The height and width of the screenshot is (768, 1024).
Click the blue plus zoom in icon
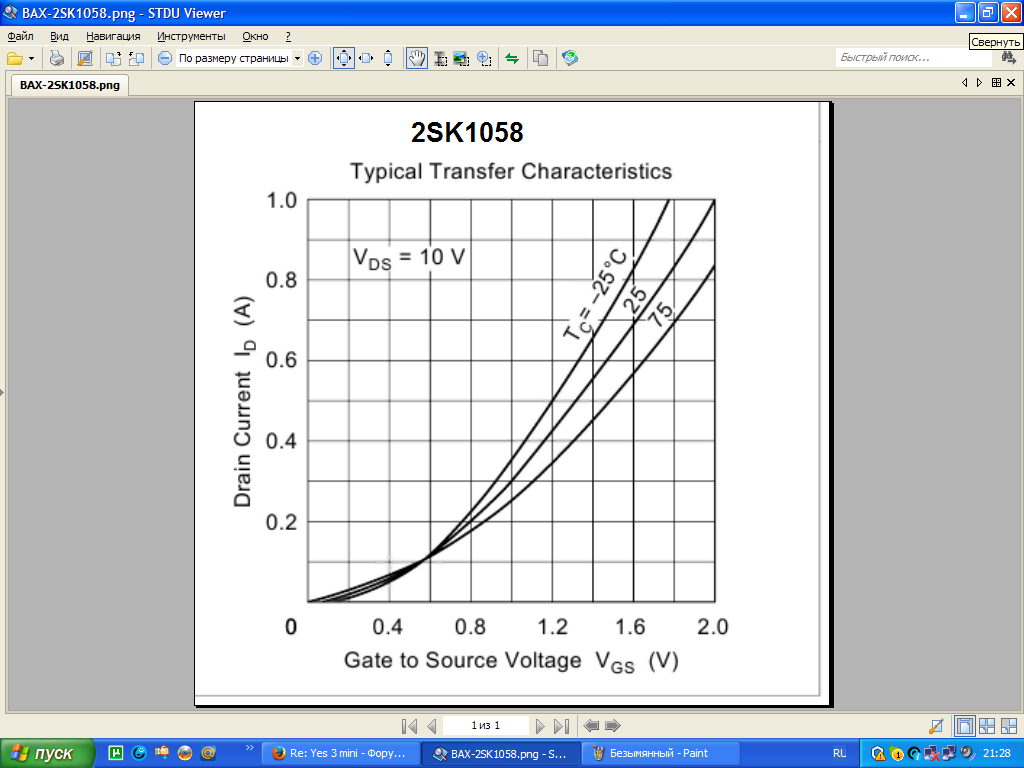(315, 59)
